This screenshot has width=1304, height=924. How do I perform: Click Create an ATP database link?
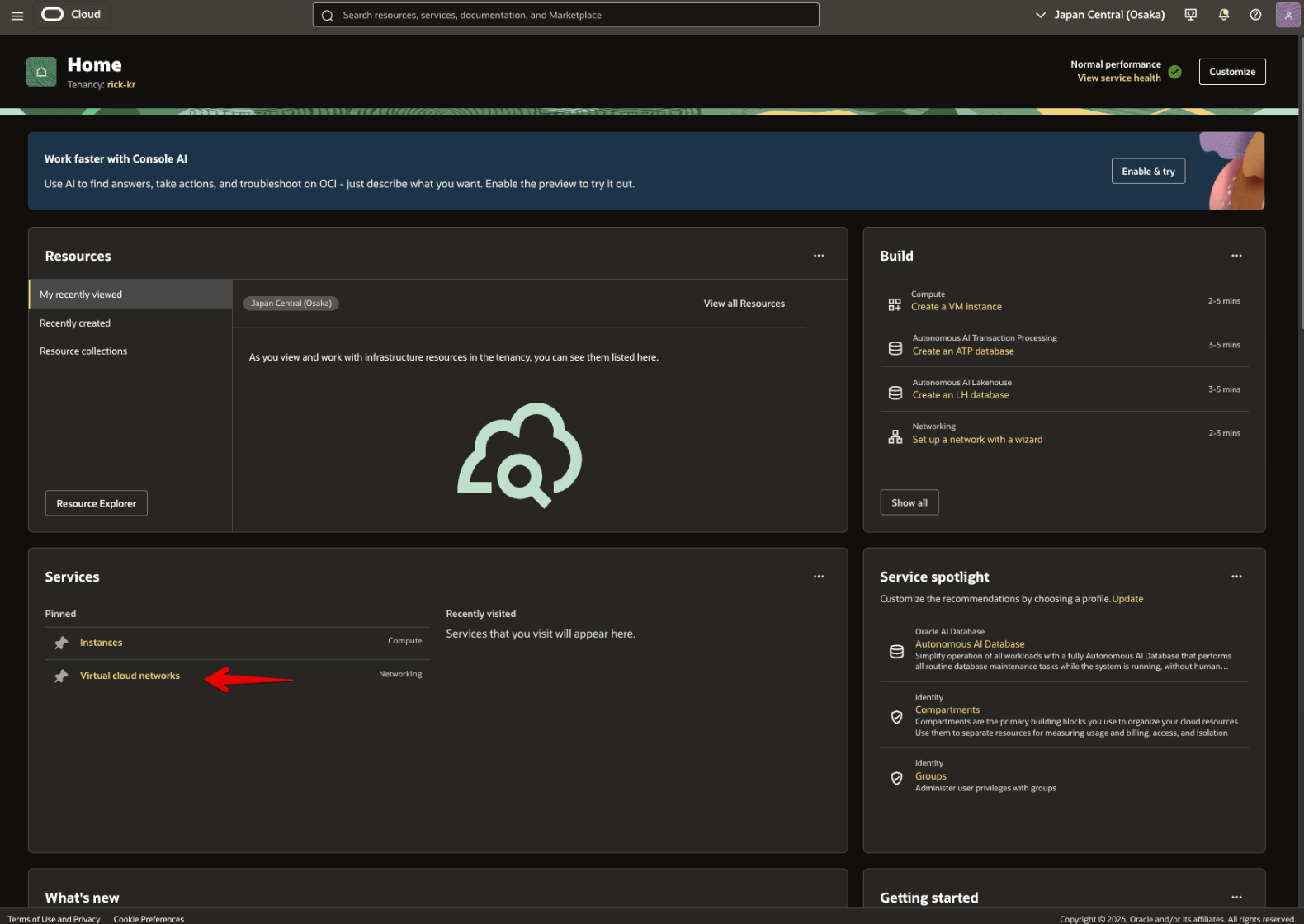tap(963, 351)
